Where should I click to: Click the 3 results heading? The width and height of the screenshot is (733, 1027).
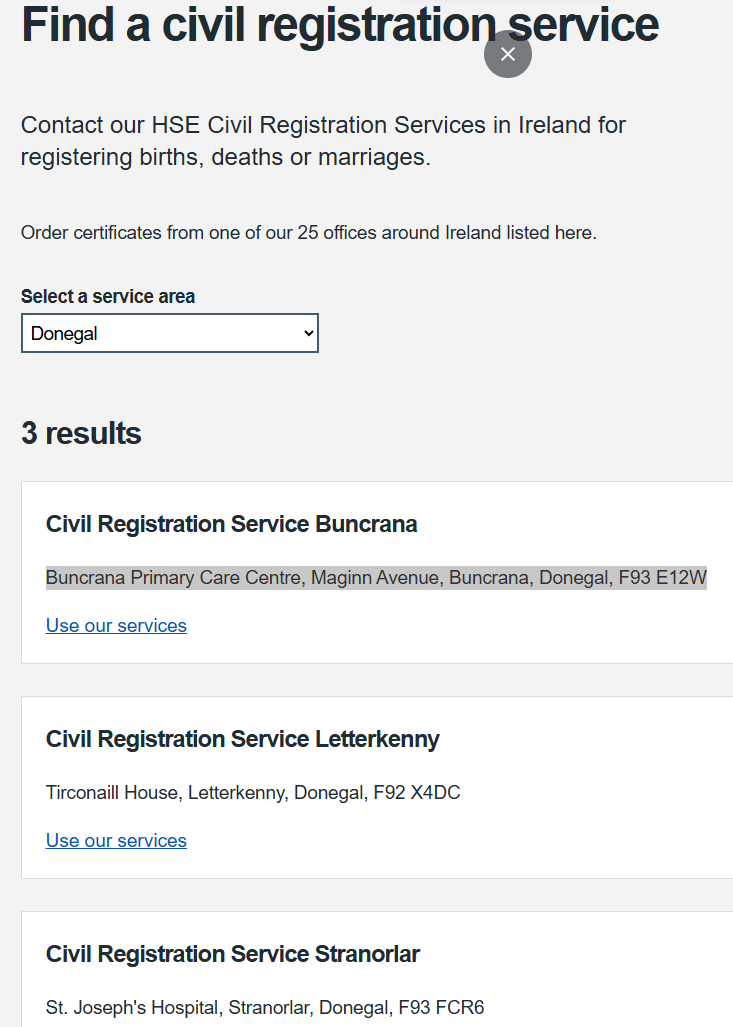(81, 433)
